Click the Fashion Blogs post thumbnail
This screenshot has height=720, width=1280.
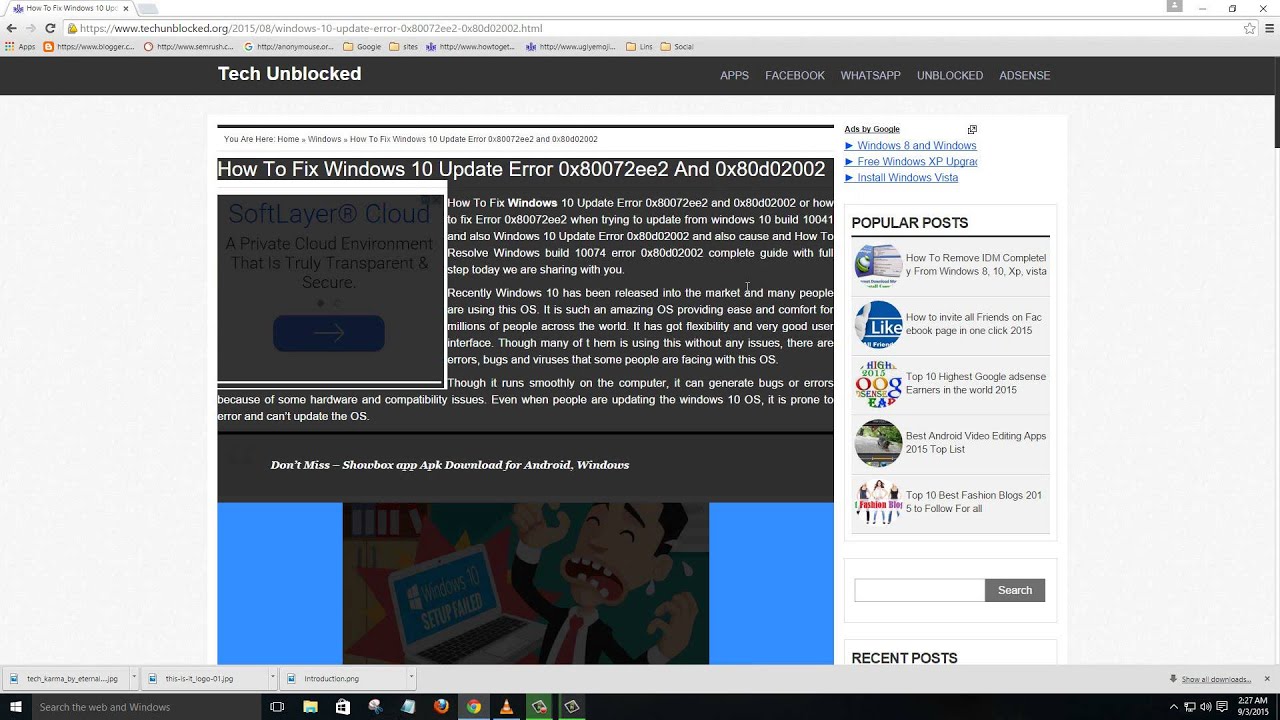pos(878,503)
